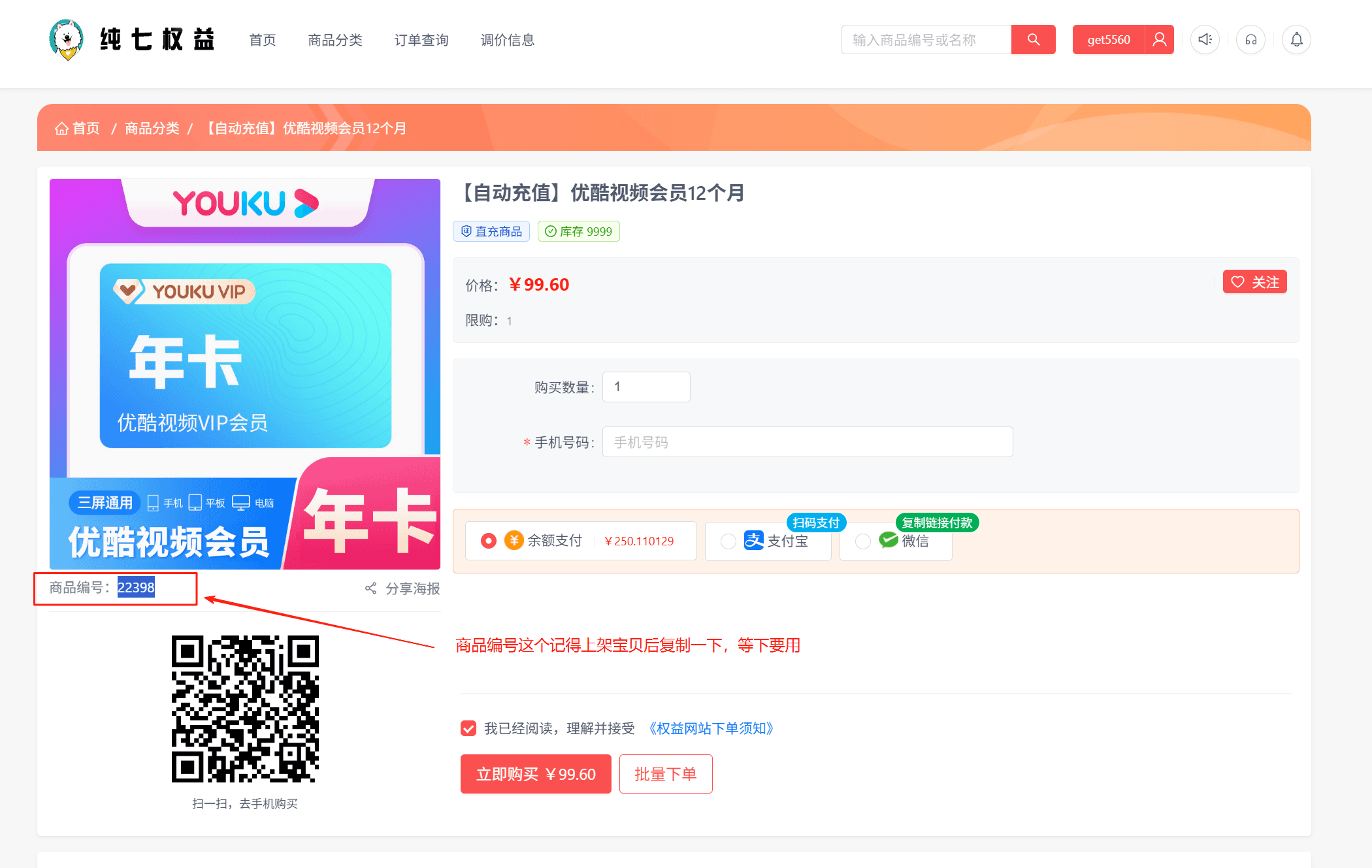Click the announcement speaker icon

coord(1205,40)
